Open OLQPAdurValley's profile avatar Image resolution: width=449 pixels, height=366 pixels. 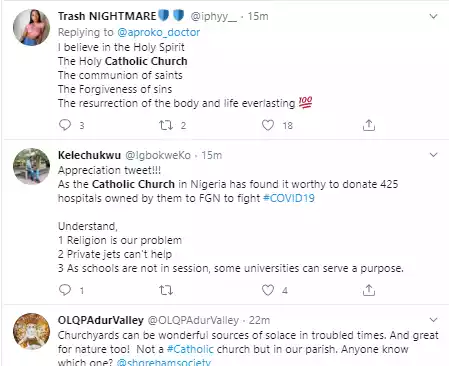coord(31,331)
